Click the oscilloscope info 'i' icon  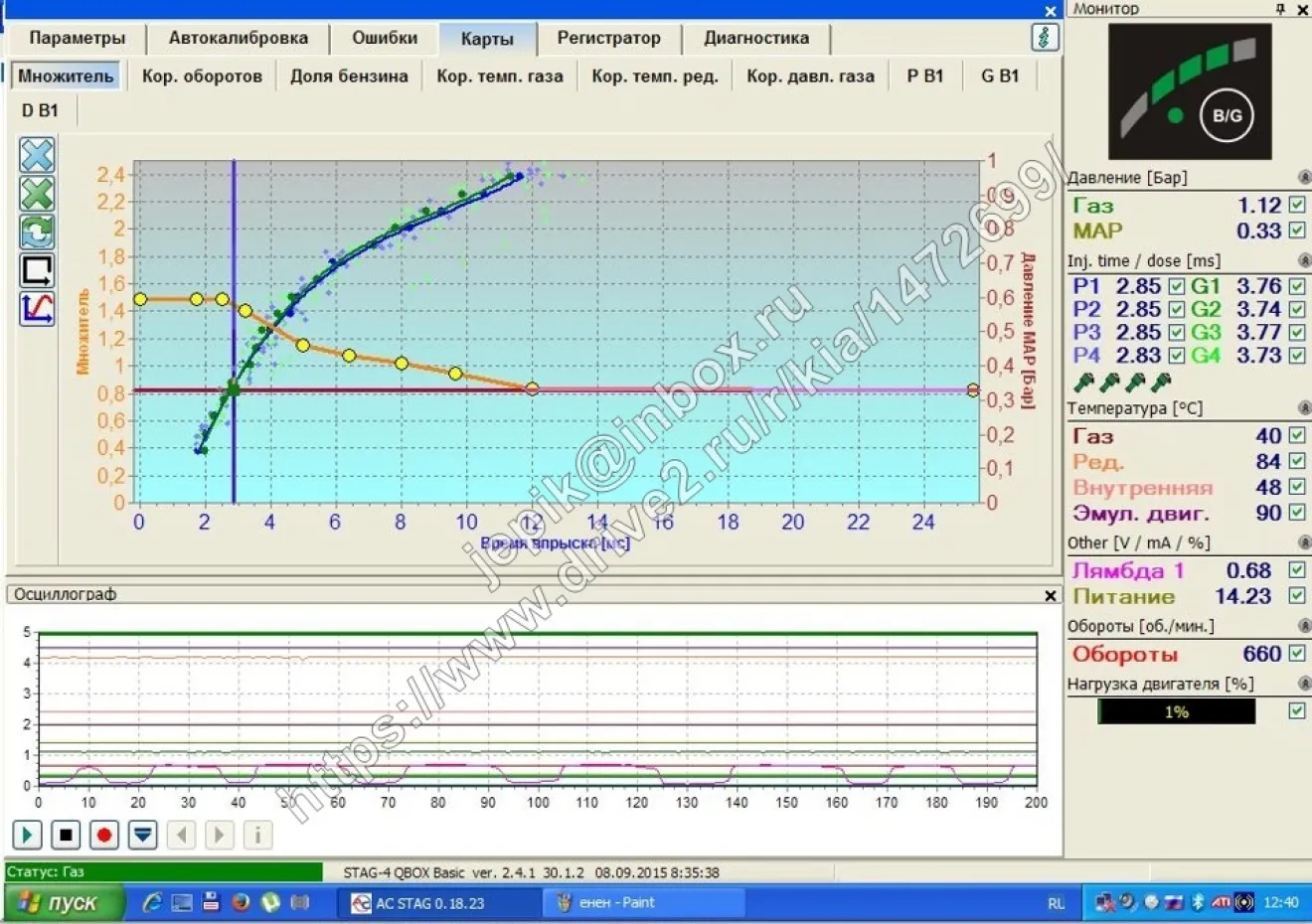click(x=257, y=835)
